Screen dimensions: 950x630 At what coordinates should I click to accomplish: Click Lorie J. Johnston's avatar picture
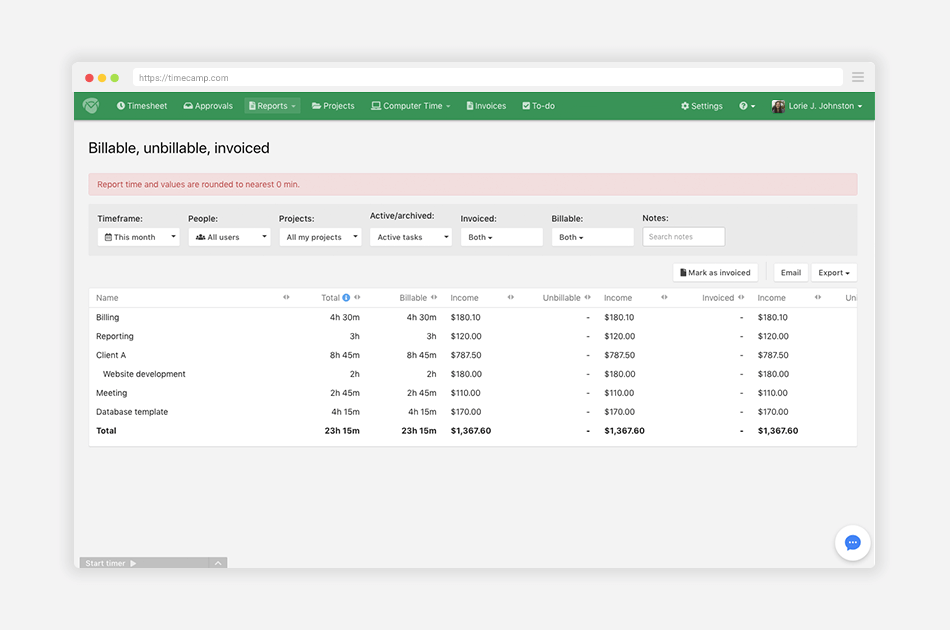(x=778, y=106)
